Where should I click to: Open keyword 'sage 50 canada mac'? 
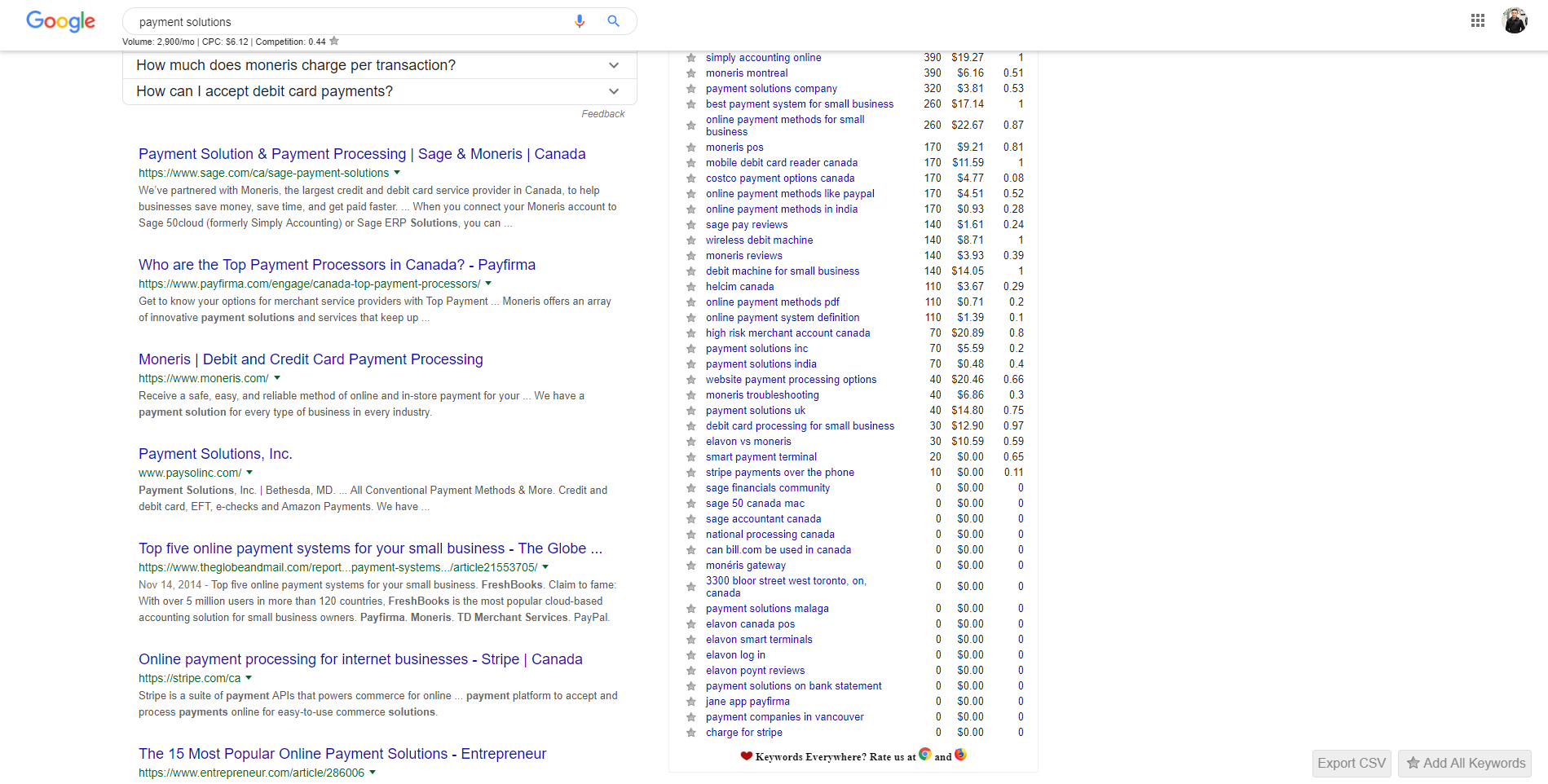pos(755,504)
